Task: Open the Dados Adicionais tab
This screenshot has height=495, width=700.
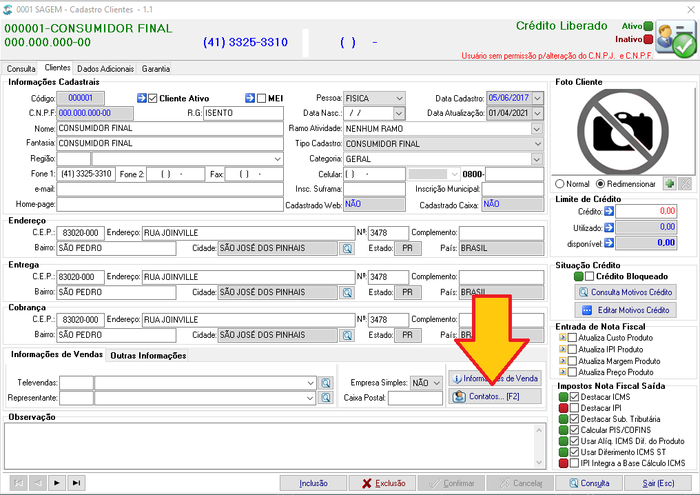Action: coord(105,69)
